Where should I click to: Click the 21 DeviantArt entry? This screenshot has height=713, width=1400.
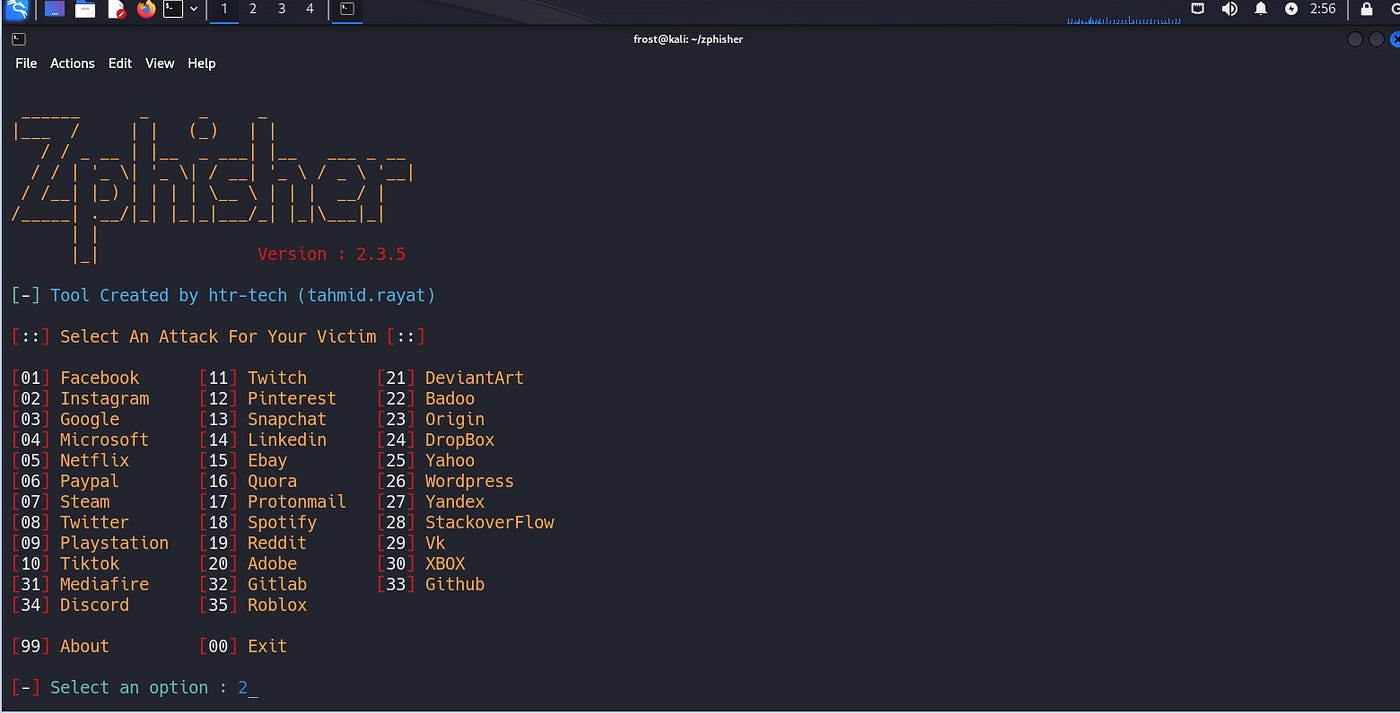coord(450,378)
